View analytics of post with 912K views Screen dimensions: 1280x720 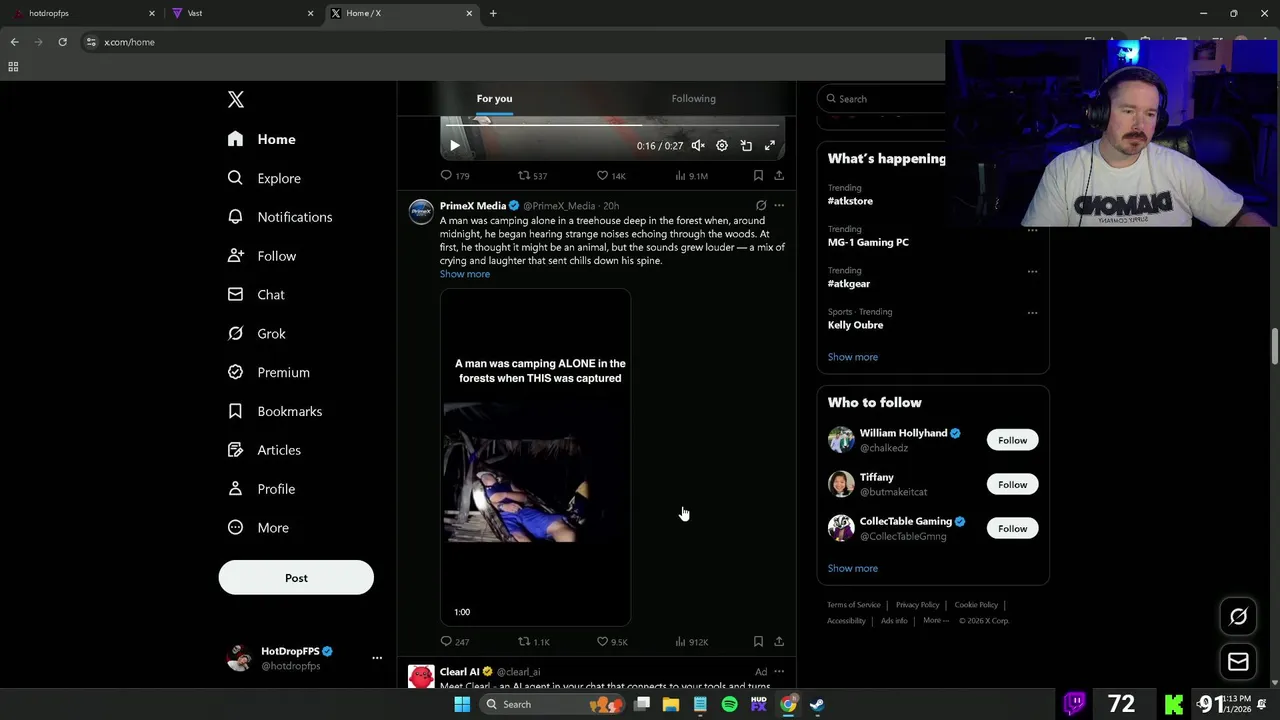click(x=691, y=642)
